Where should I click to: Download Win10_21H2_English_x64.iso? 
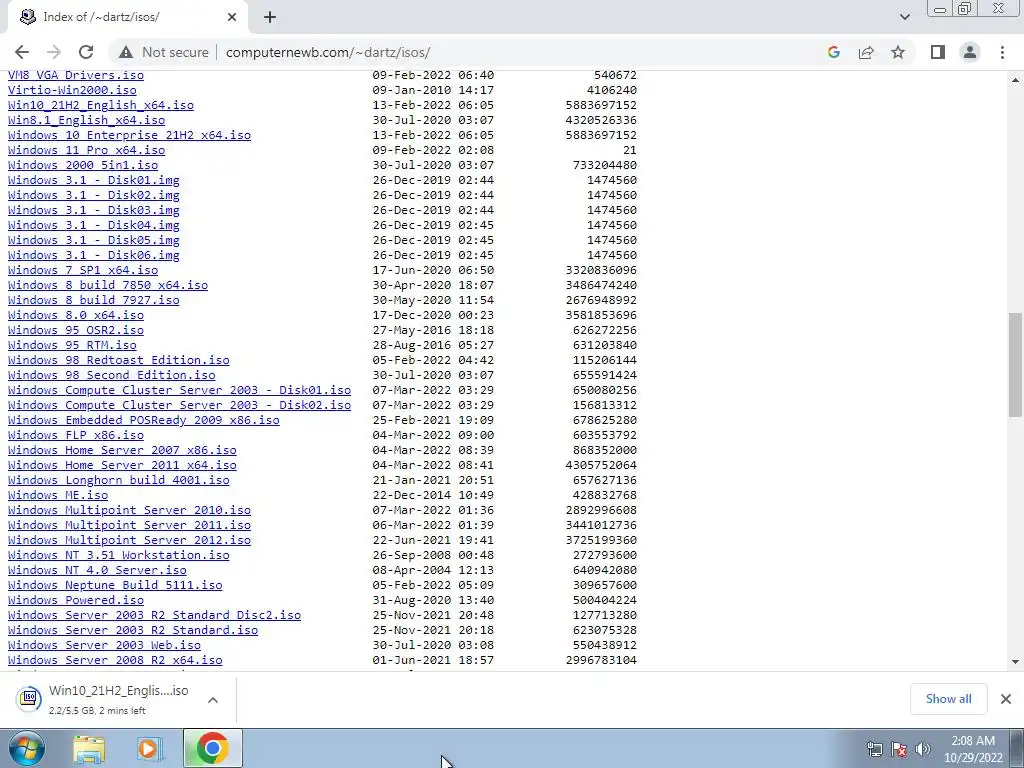101,105
